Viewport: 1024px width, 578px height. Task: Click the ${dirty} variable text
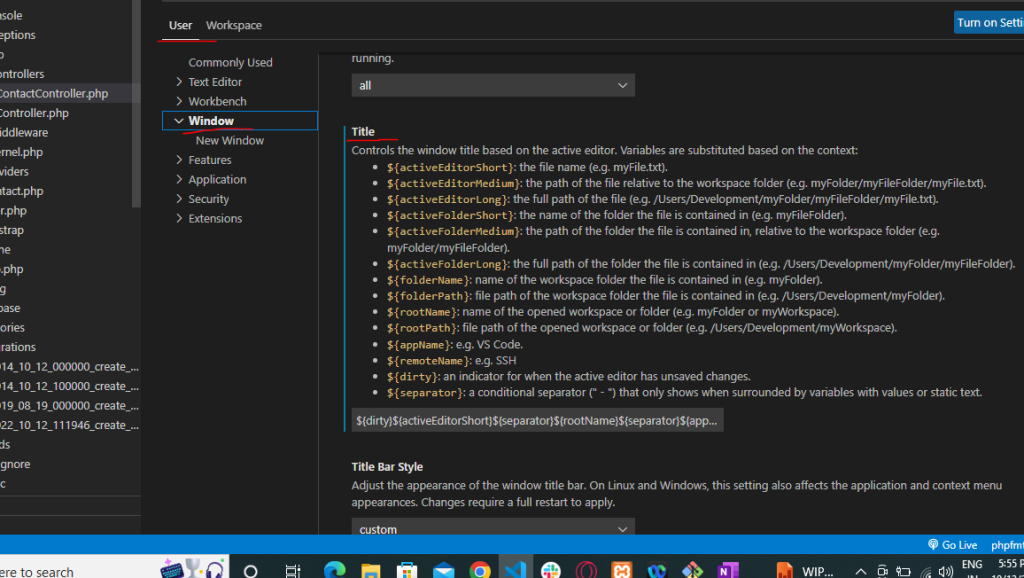(412, 377)
